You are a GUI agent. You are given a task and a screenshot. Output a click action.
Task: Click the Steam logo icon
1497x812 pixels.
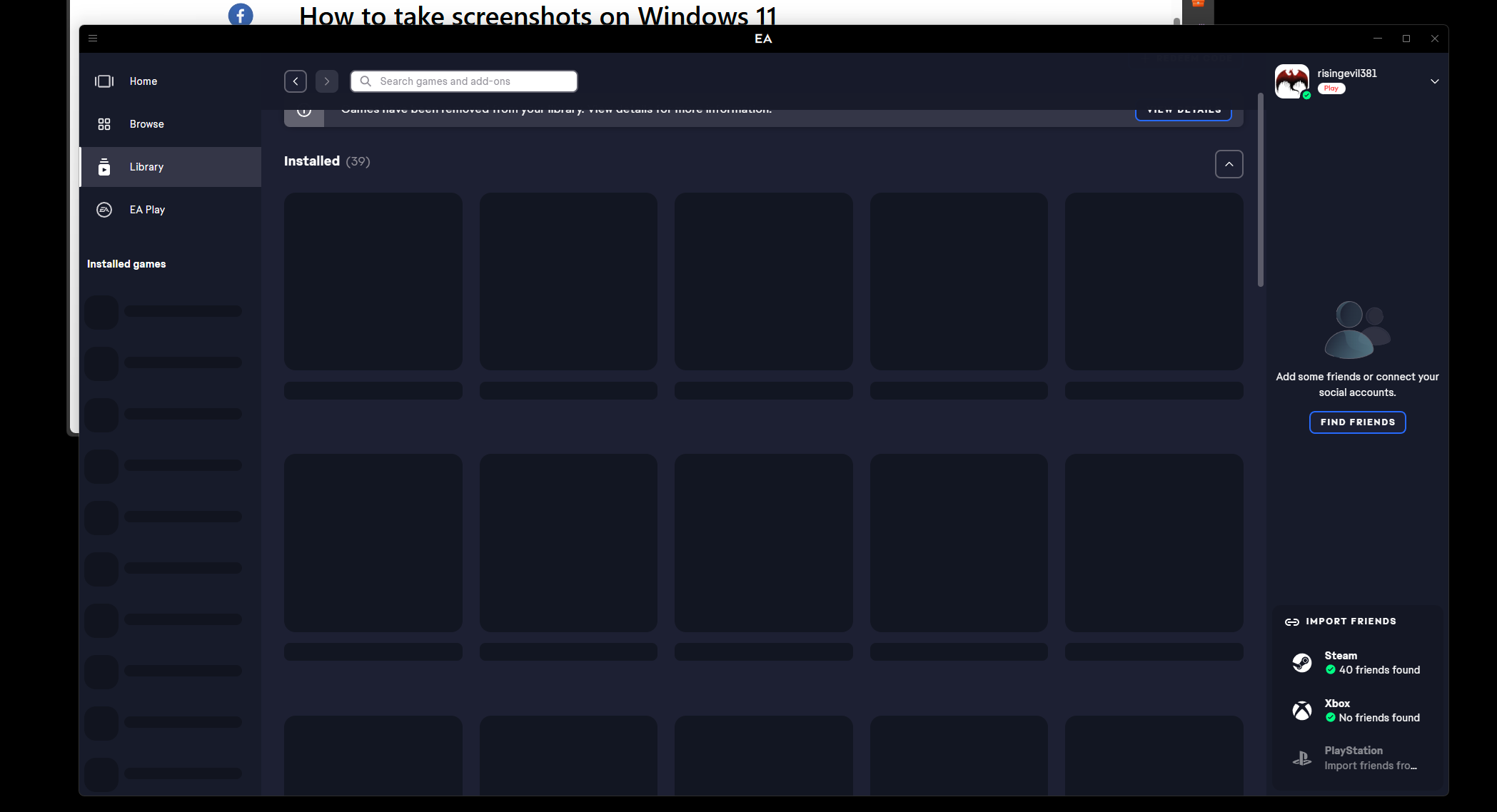click(x=1302, y=663)
